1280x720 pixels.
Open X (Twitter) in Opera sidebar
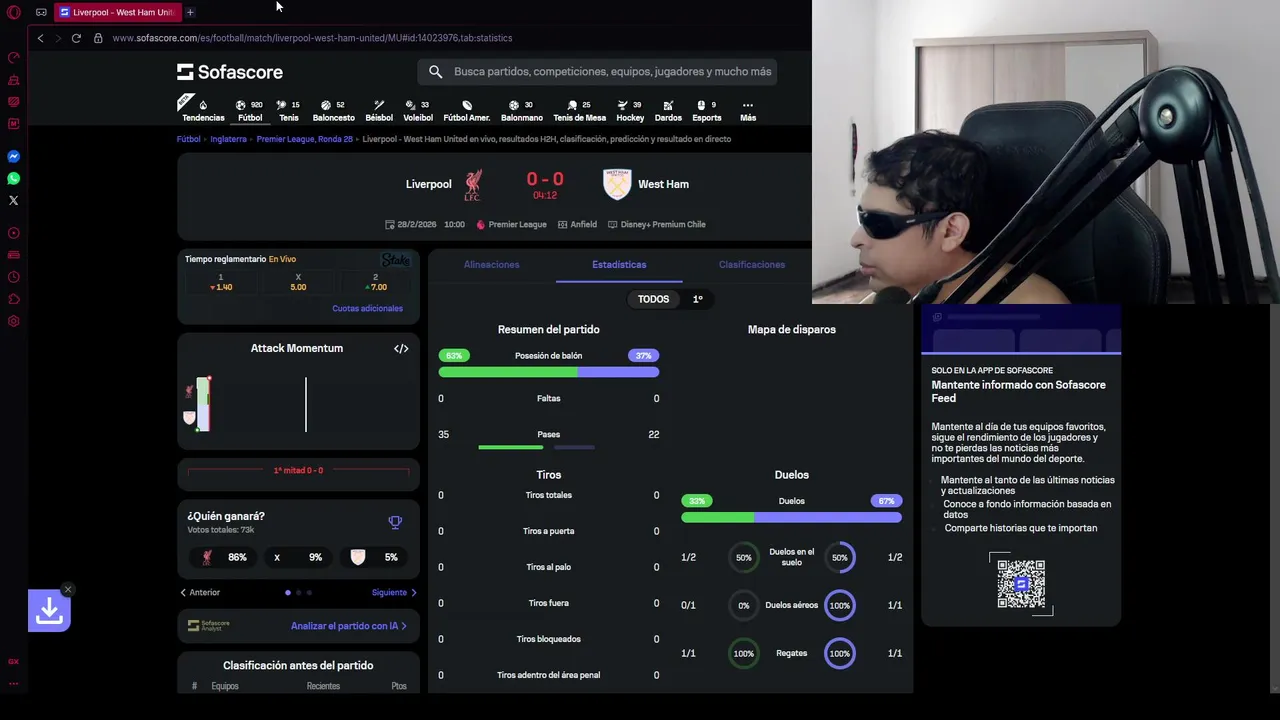pyautogui.click(x=14, y=201)
